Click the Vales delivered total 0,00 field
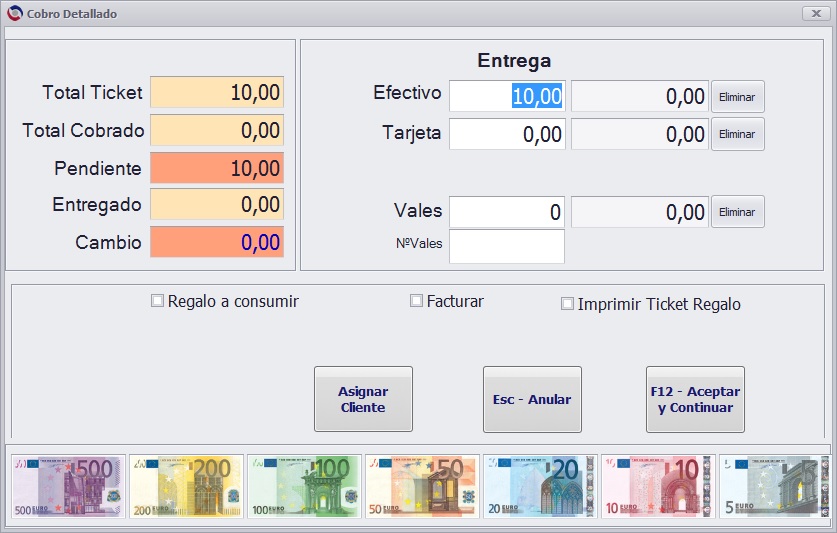Screen dimensions: 837x533 (639, 212)
